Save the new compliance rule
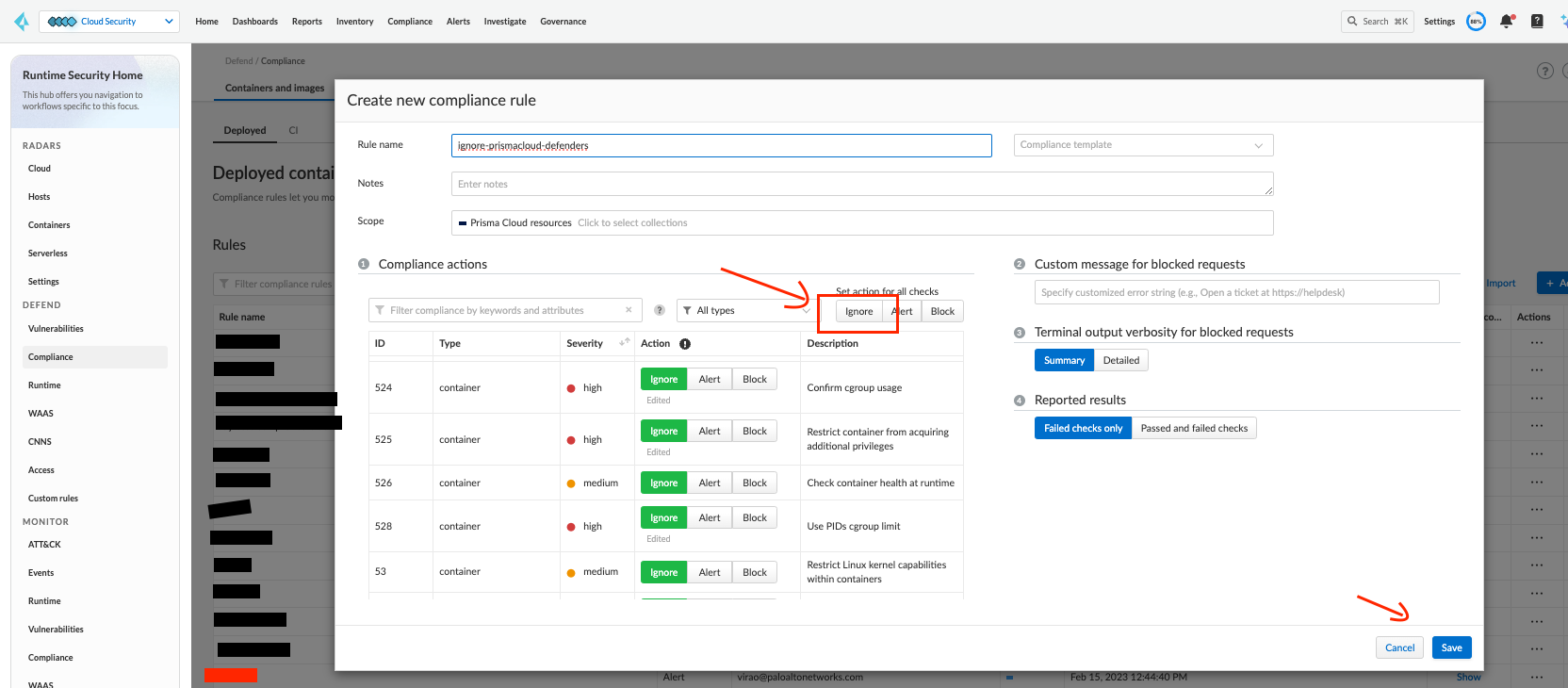 1451,647
